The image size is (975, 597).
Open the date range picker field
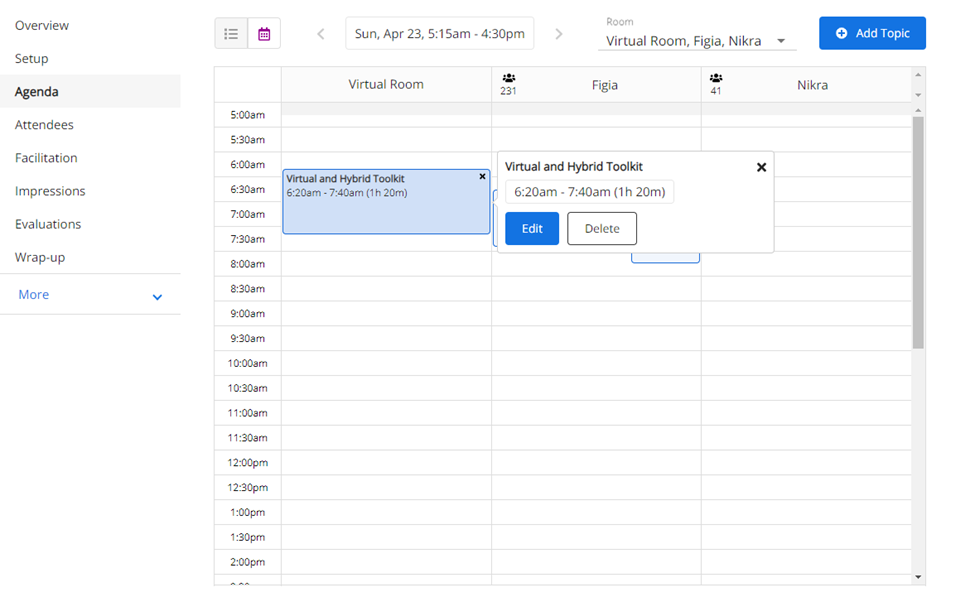[x=439, y=34]
